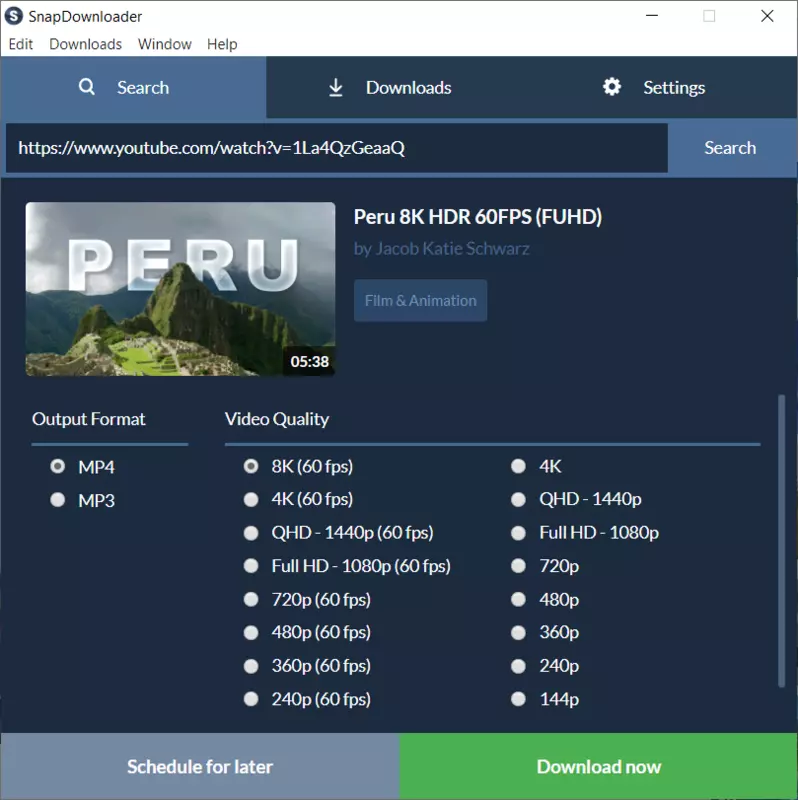Minimize the SnapDownloader window
Image resolution: width=798 pixels, height=800 pixels.
(652, 16)
